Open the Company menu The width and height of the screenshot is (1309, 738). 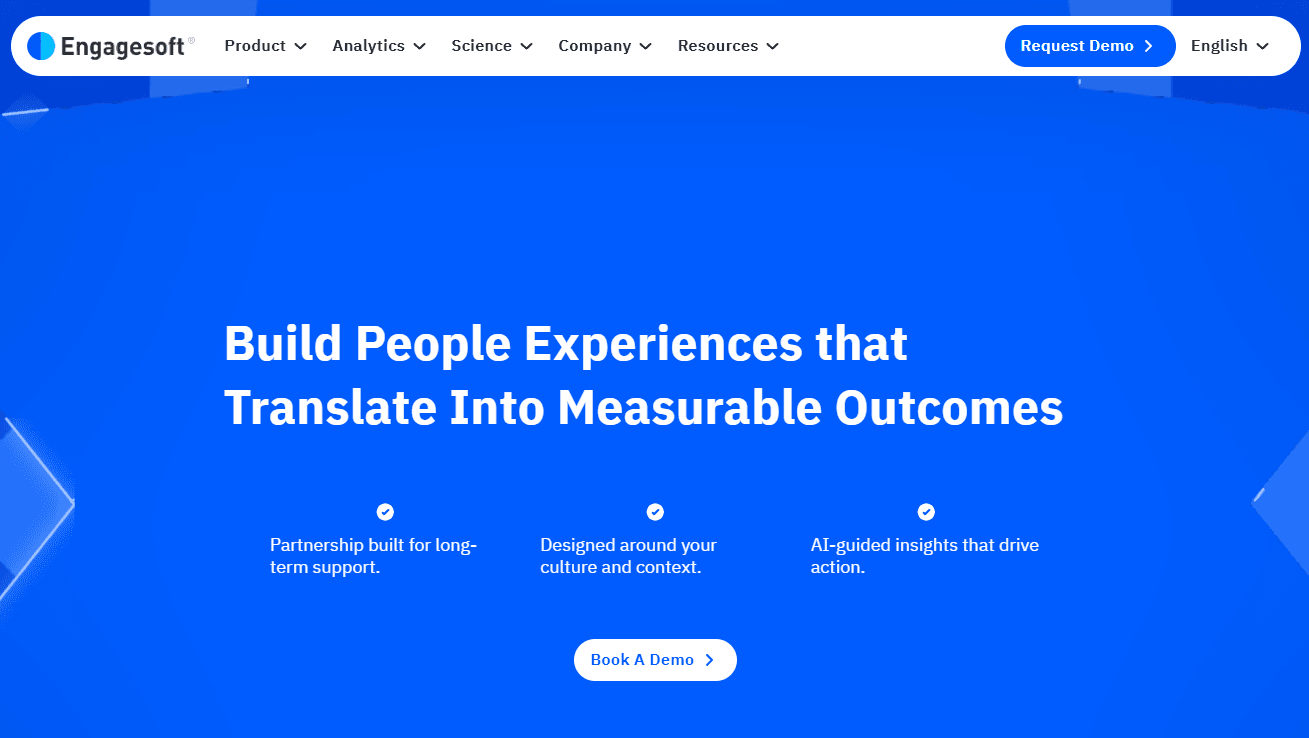coord(605,46)
